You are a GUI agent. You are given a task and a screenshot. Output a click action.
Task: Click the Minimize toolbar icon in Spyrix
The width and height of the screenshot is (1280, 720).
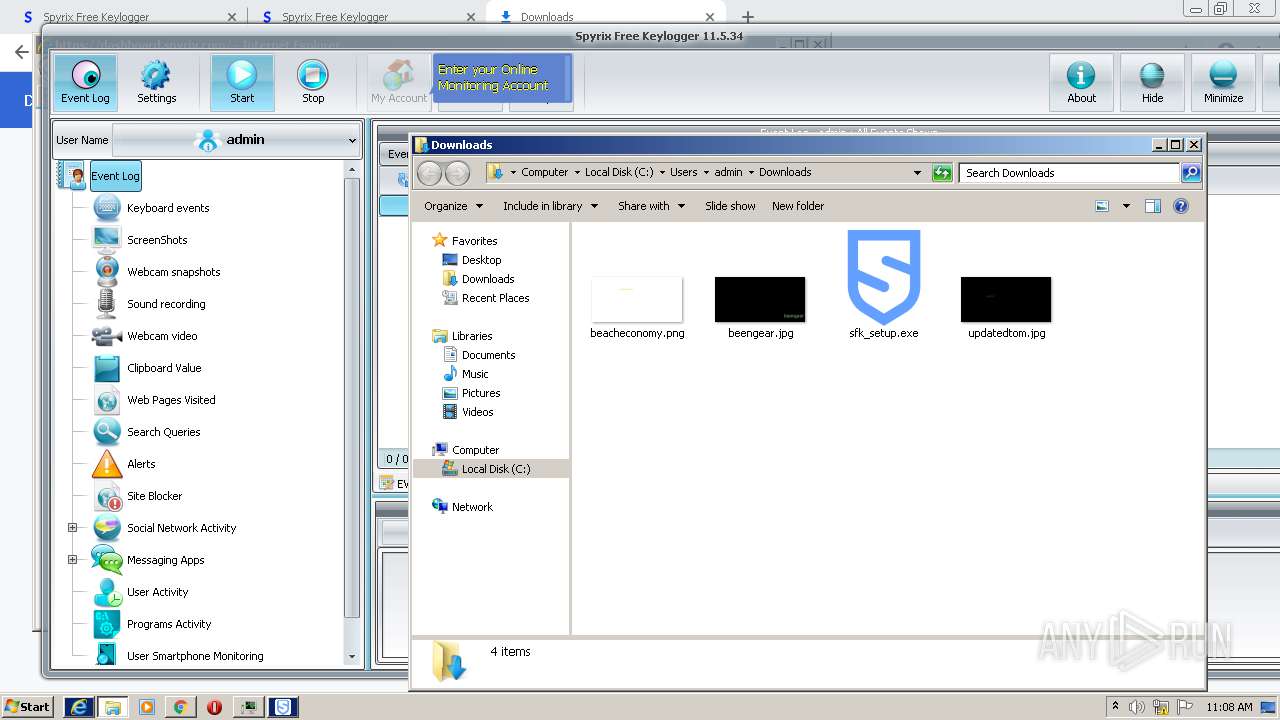(1223, 82)
